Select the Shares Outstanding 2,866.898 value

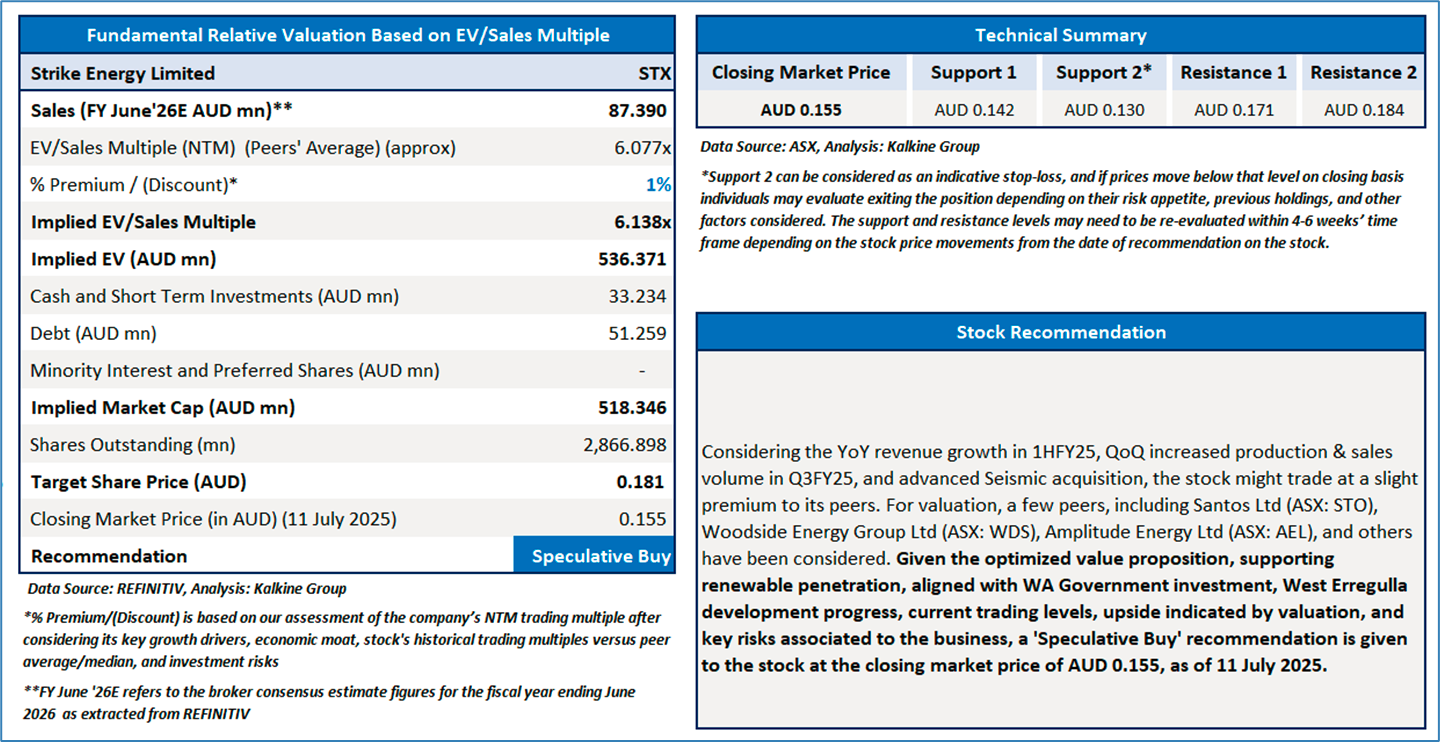point(625,445)
